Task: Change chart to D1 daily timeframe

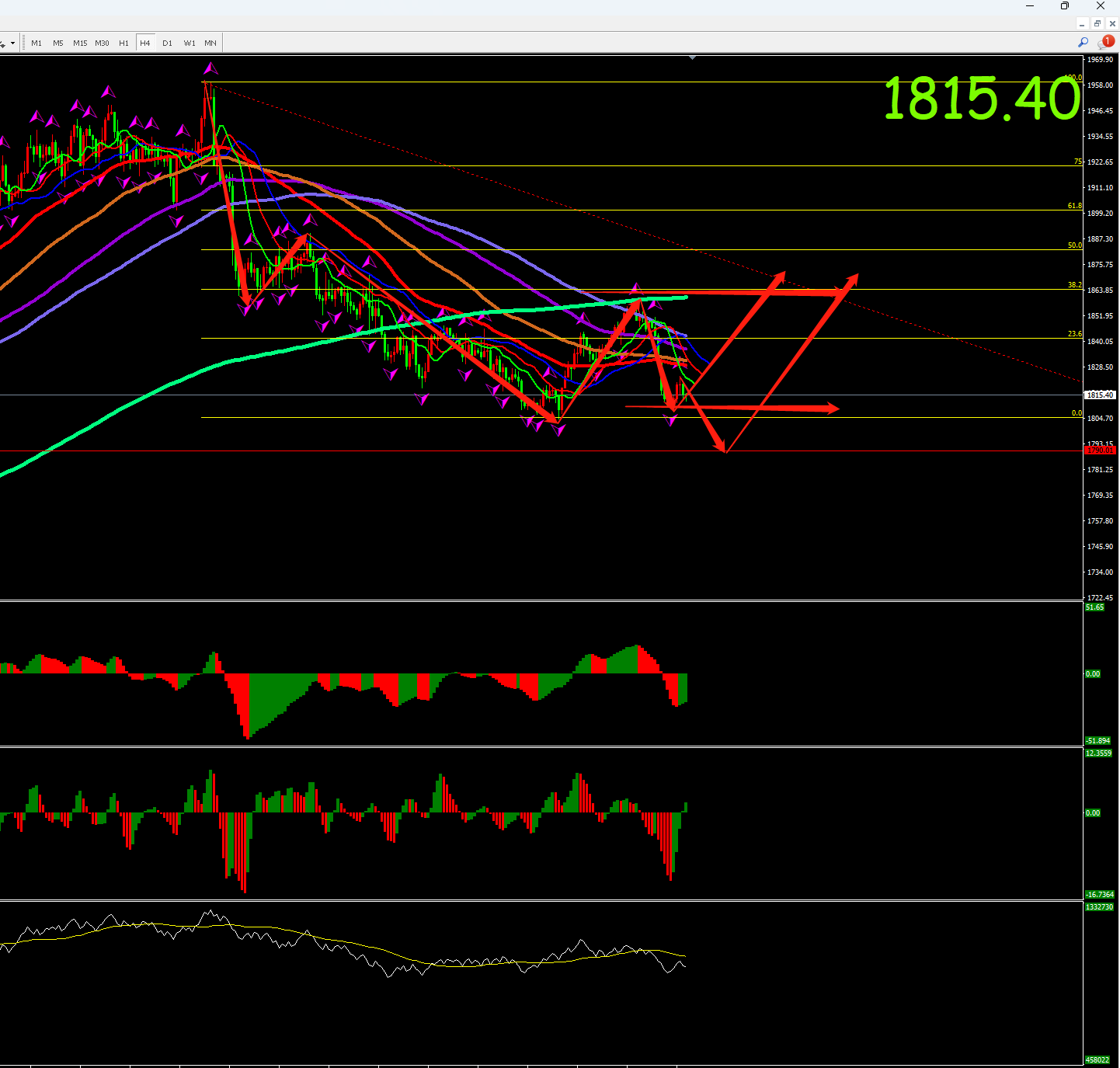Action: click(167, 43)
